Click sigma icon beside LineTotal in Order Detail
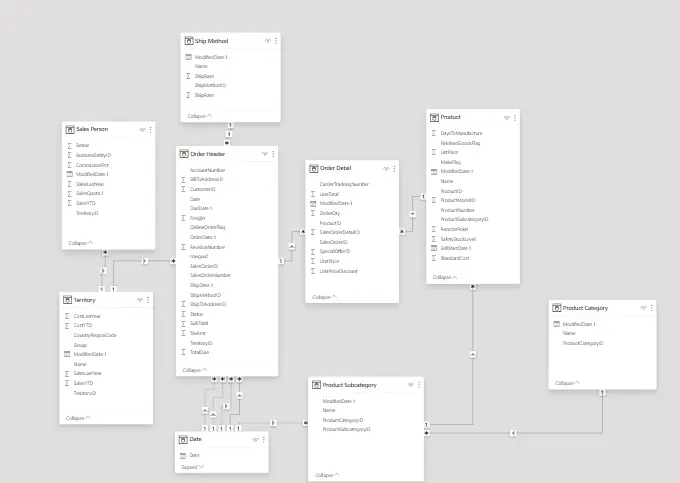 click(313, 194)
